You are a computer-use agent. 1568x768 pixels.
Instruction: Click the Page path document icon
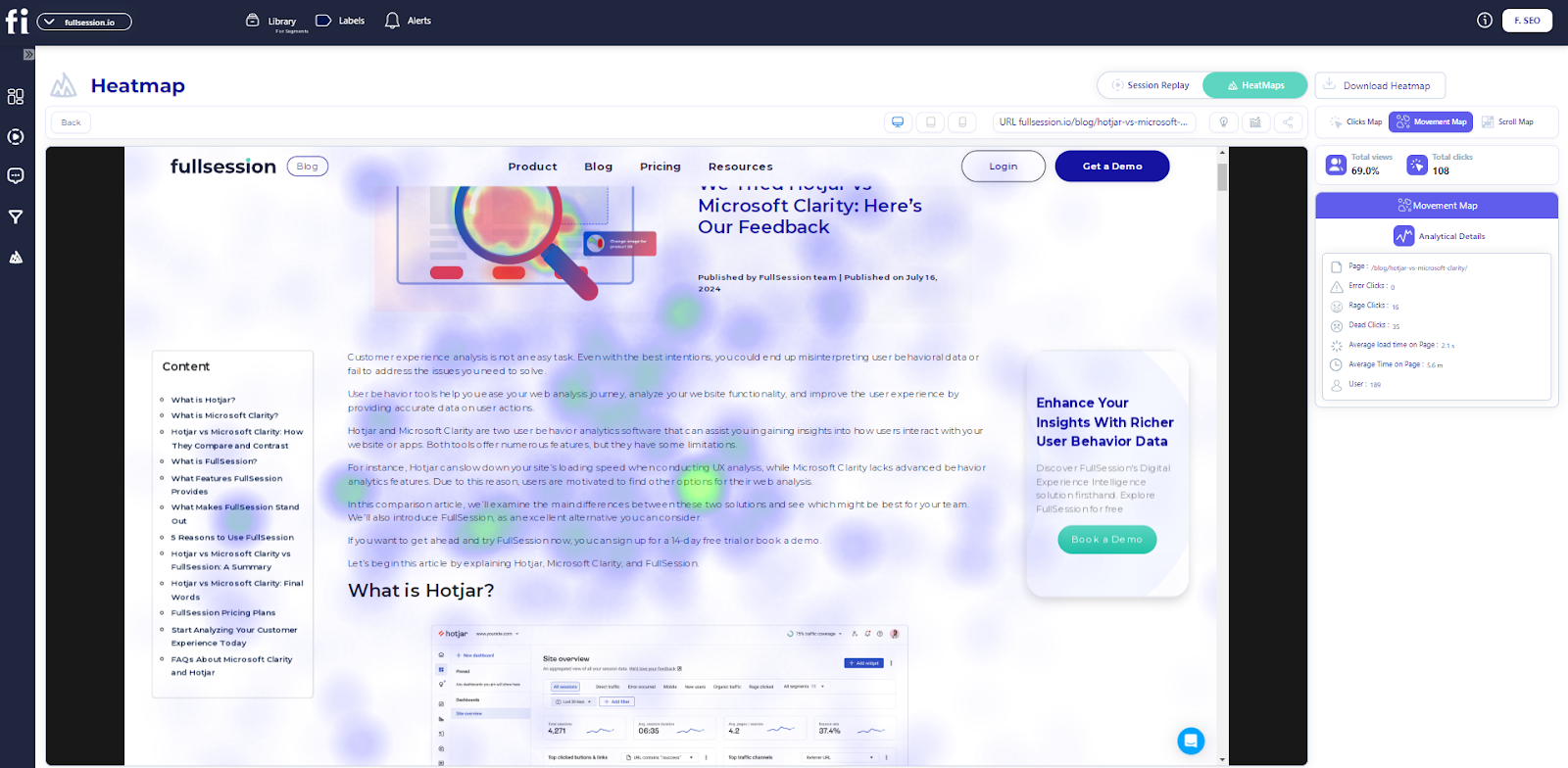(x=1337, y=267)
